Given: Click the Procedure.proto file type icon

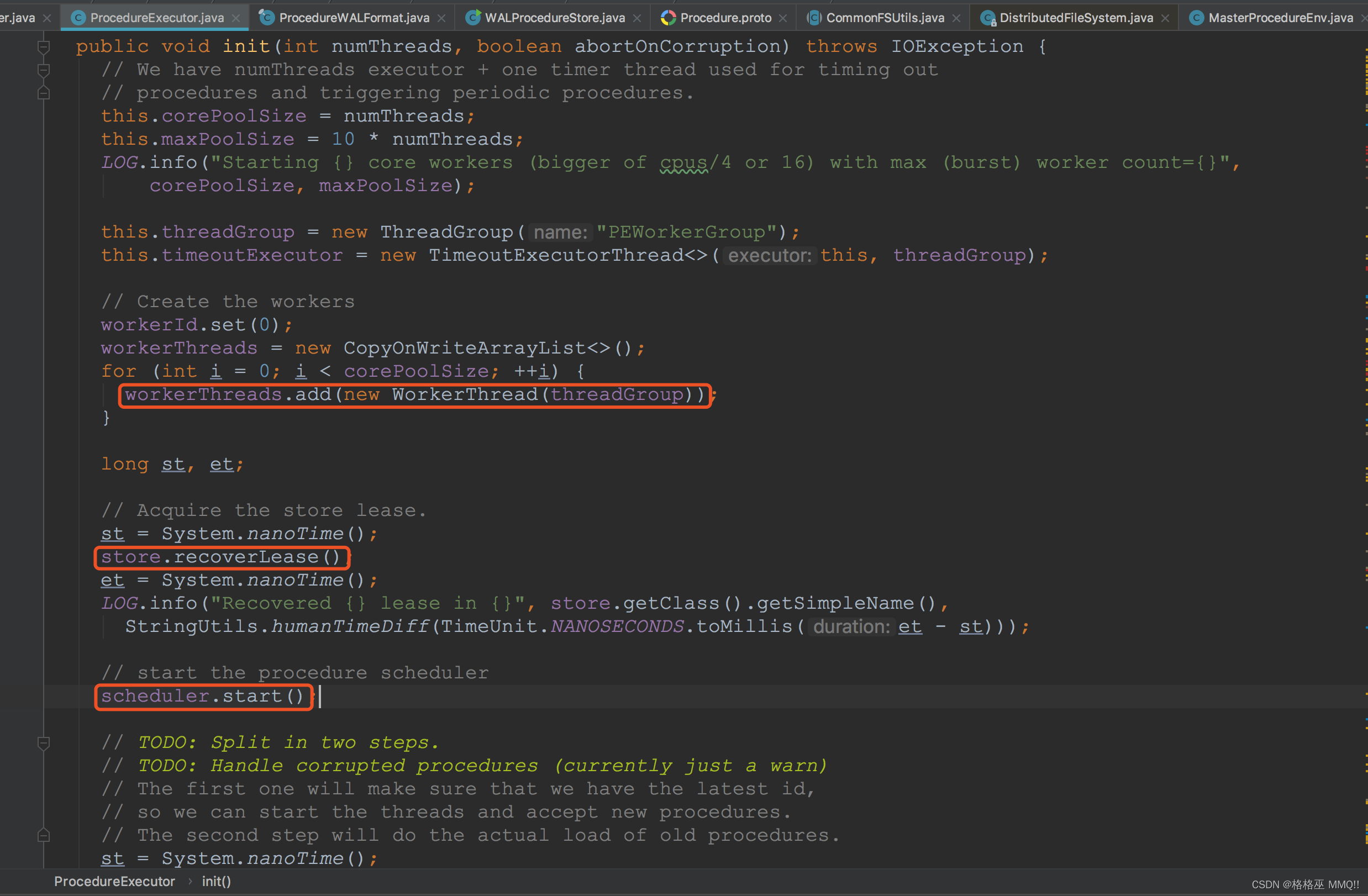Looking at the screenshot, I should pos(668,18).
